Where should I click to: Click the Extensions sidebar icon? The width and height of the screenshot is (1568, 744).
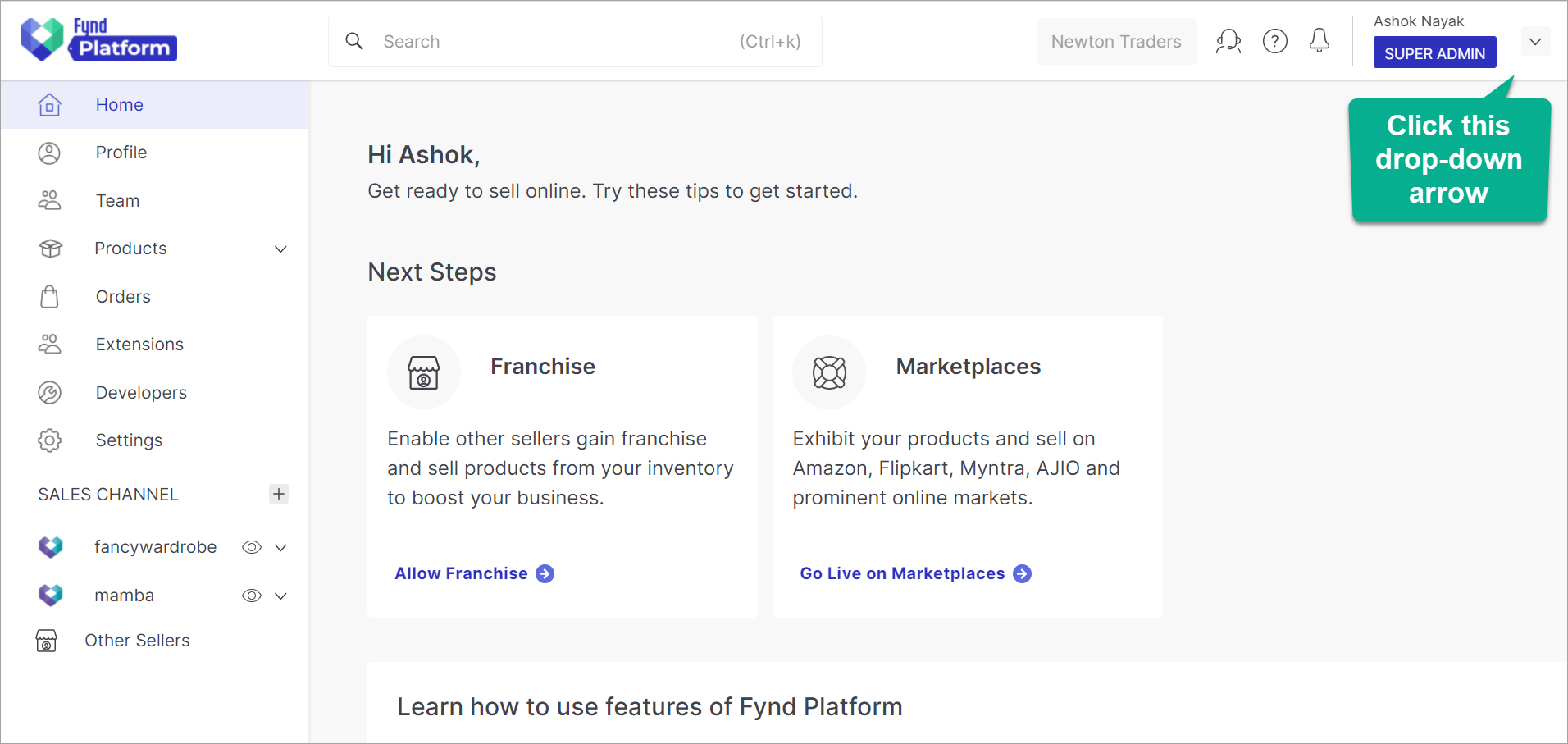(49, 345)
